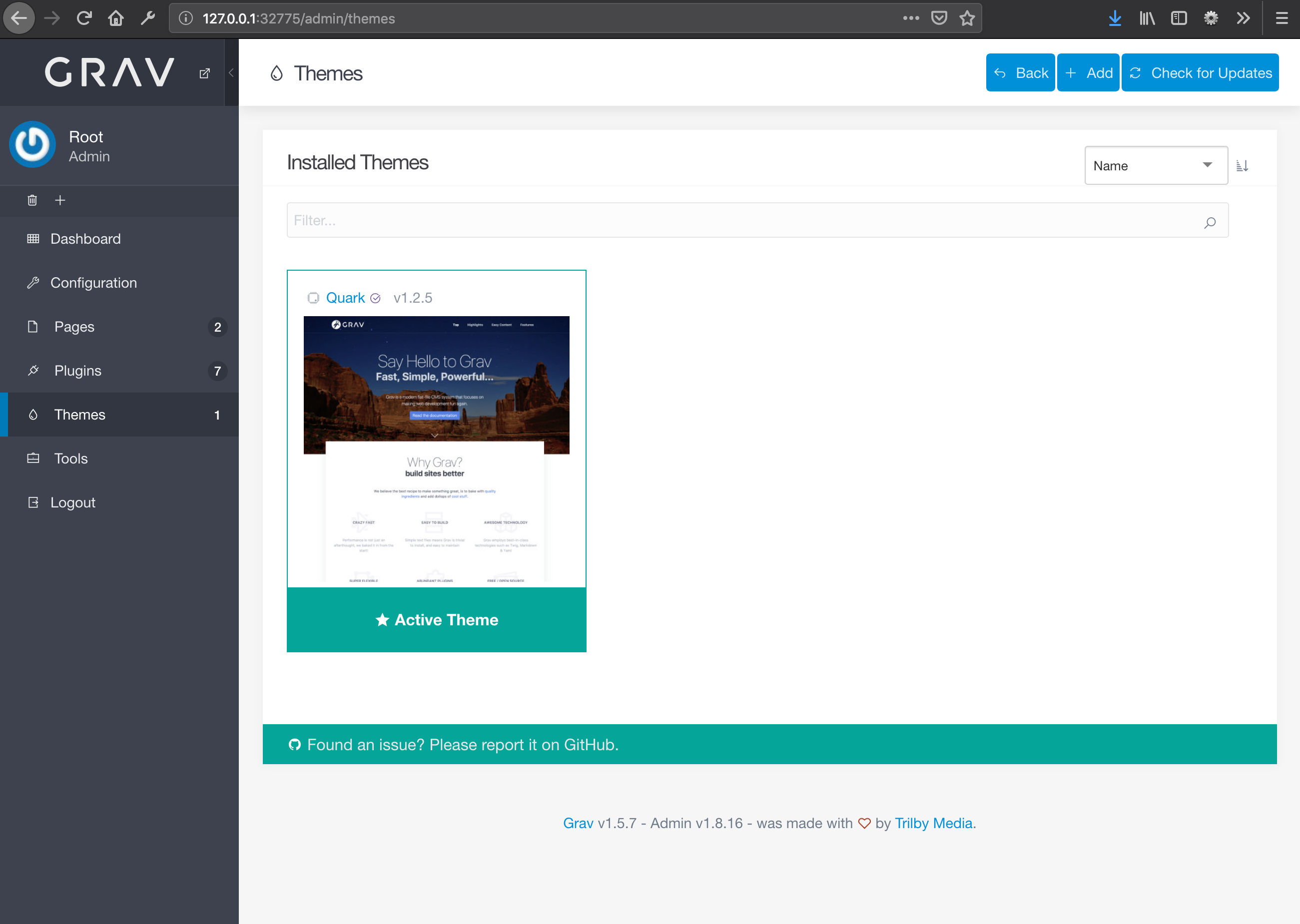1300x924 pixels.
Task: Toggle the browser sidebar view
Action: click(1179, 18)
